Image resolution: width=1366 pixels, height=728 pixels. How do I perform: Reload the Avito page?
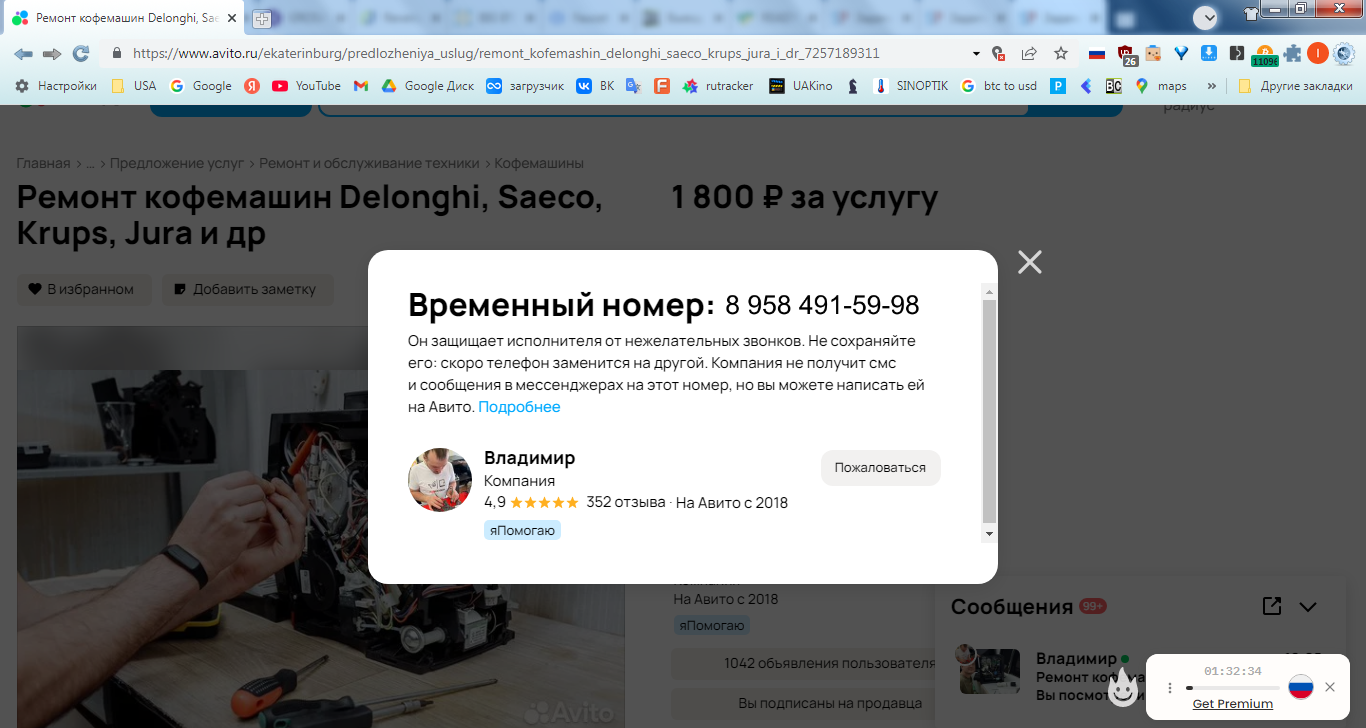(x=81, y=53)
